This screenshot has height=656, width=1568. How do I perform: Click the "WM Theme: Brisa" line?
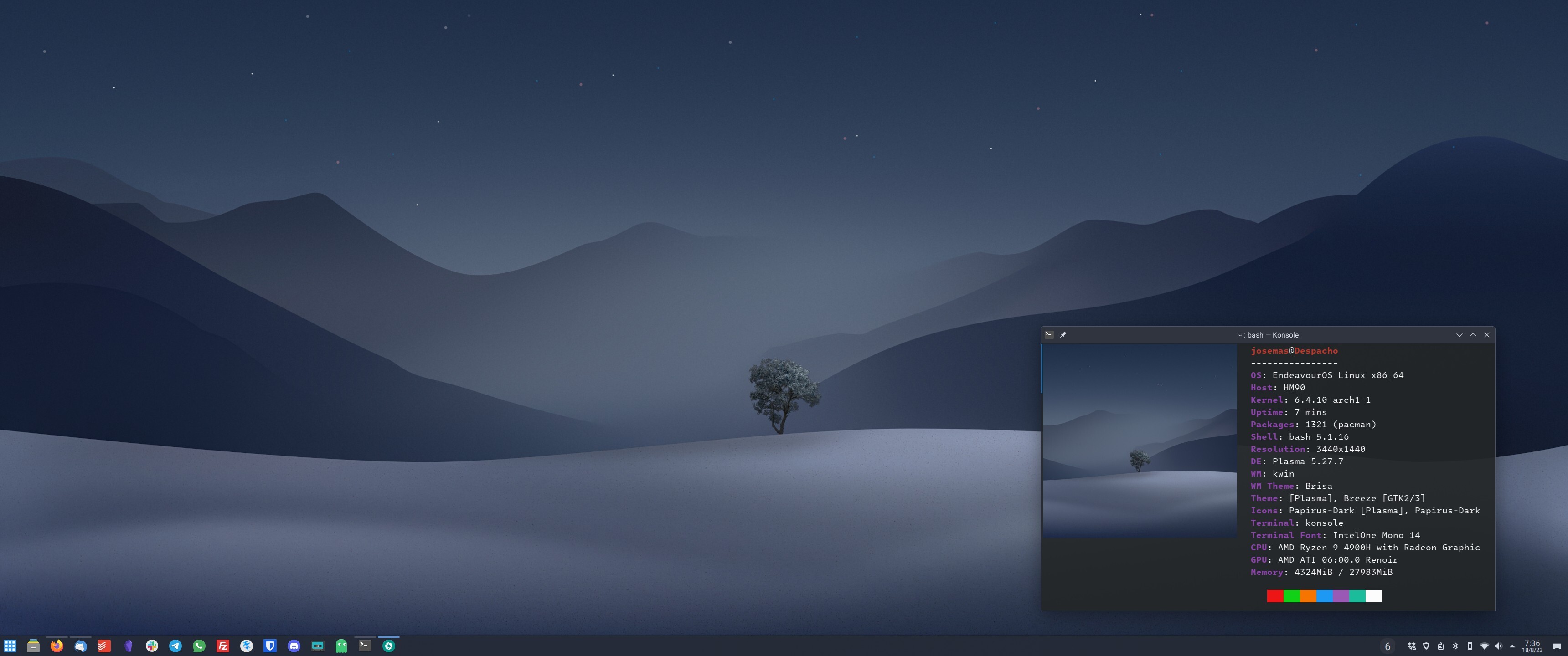coord(1291,486)
